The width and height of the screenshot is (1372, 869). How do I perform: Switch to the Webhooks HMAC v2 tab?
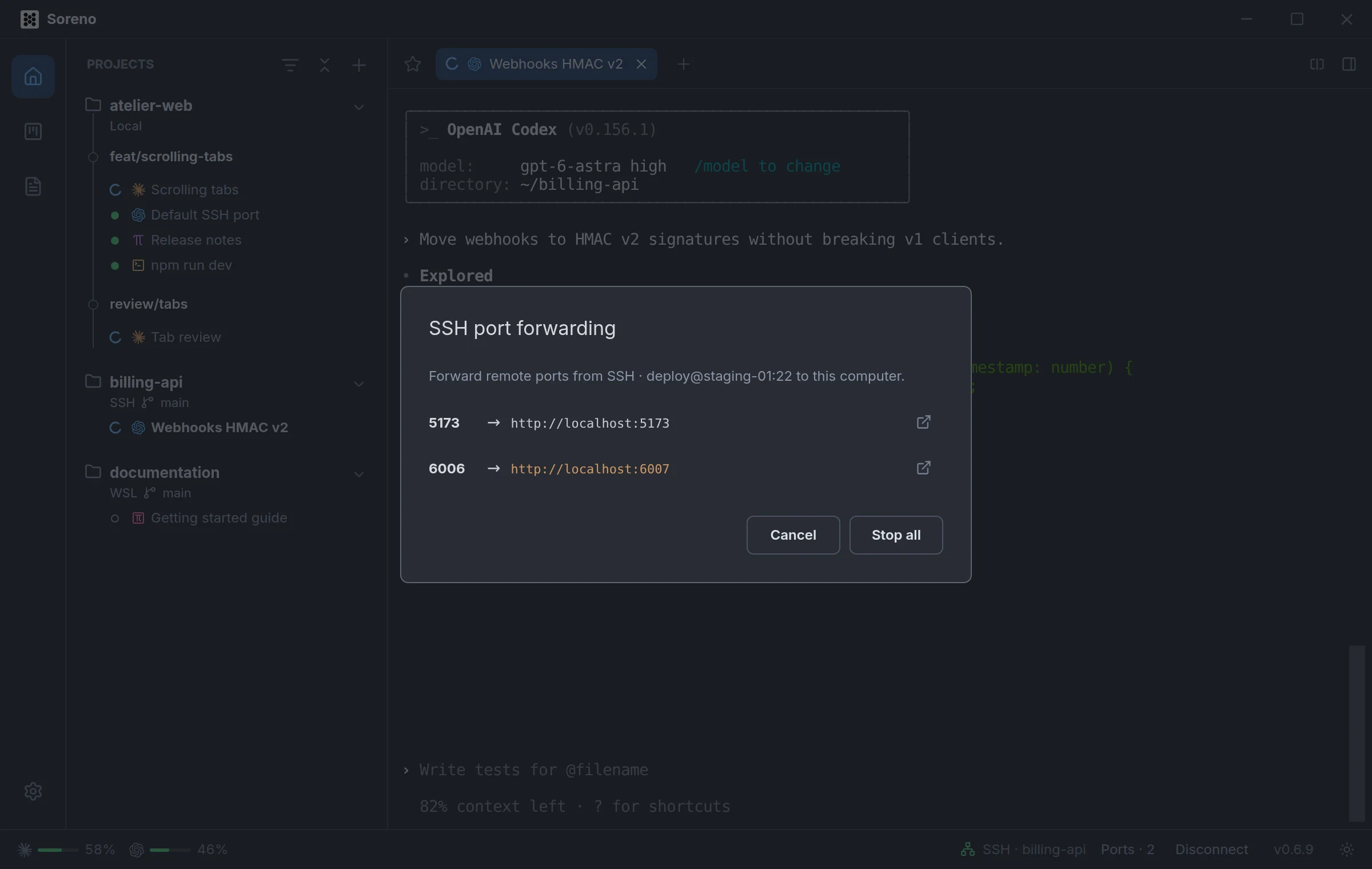tap(547, 64)
